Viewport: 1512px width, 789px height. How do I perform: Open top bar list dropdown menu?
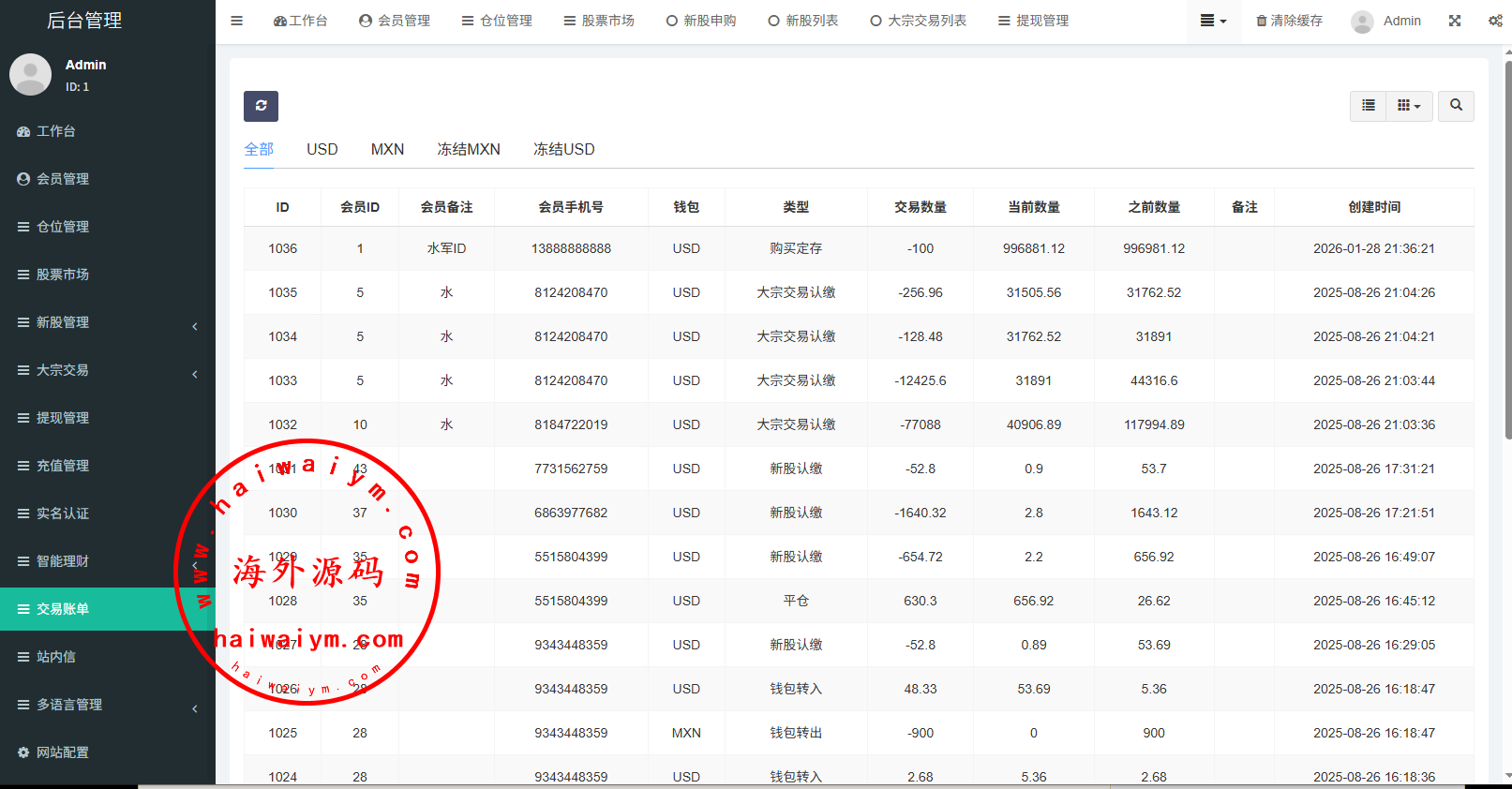click(x=1213, y=21)
